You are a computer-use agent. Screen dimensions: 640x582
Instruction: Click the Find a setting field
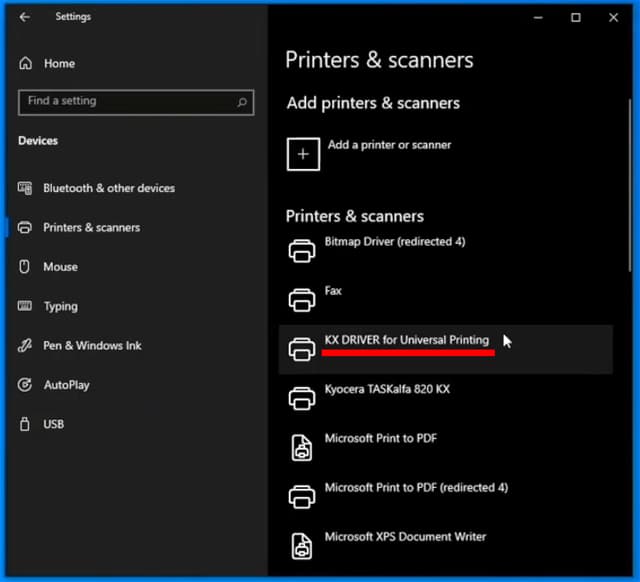(x=136, y=102)
